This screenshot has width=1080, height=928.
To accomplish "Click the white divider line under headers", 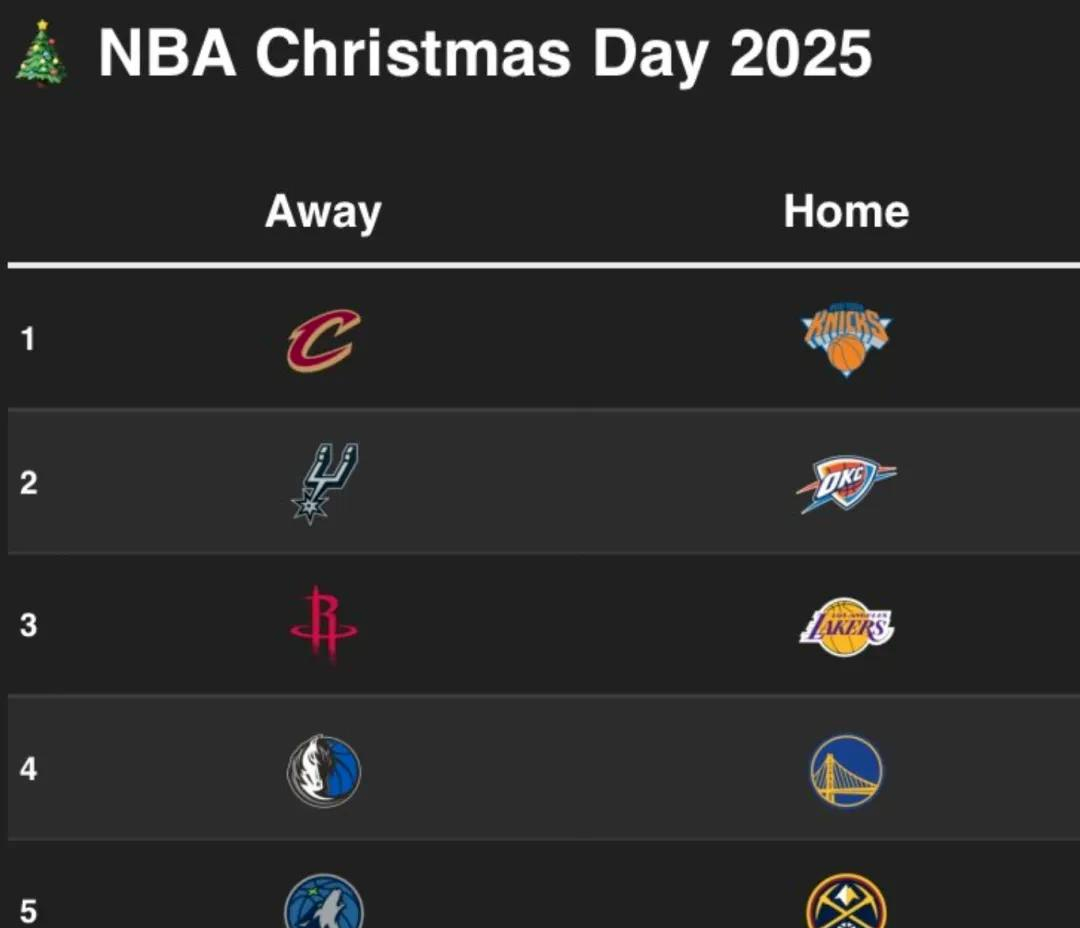I will click(543, 265).
